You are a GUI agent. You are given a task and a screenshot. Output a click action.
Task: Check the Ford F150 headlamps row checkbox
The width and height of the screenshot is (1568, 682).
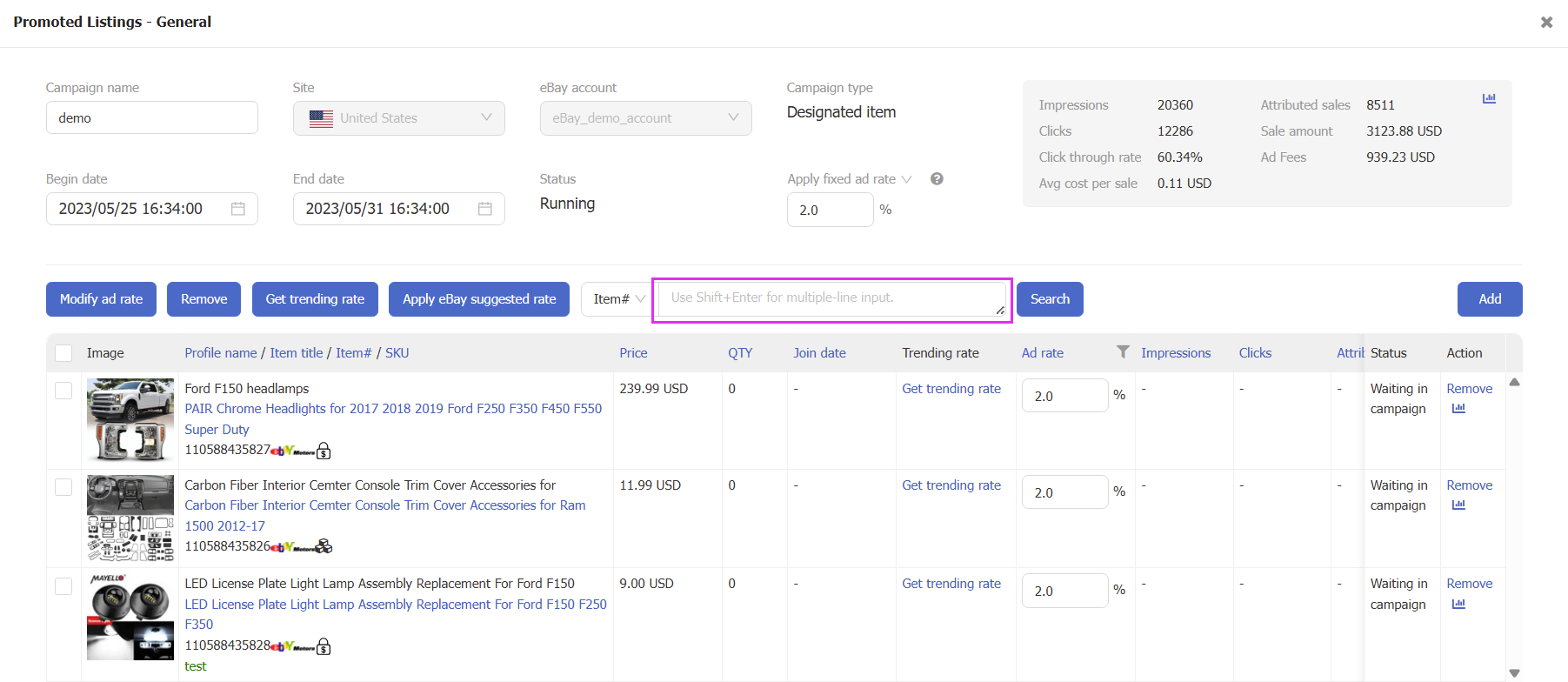(x=63, y=390)
